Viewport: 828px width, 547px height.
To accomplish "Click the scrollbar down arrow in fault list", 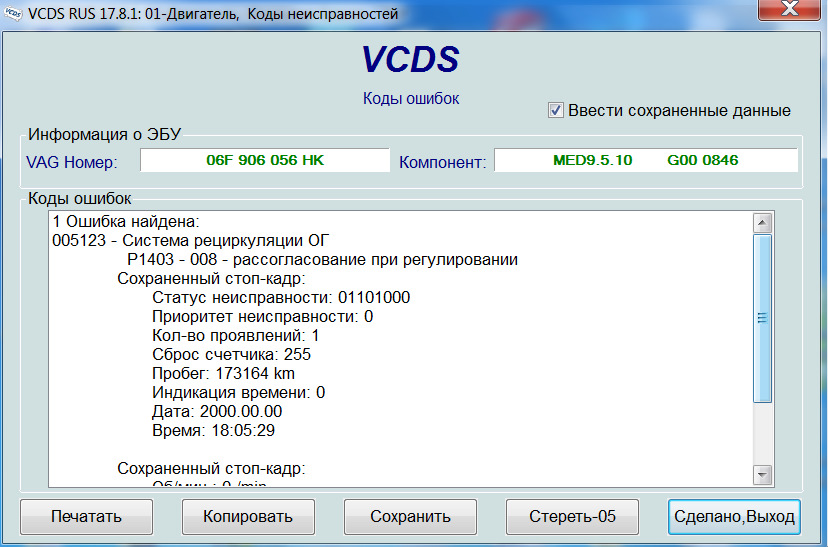I will pos(762,475).
